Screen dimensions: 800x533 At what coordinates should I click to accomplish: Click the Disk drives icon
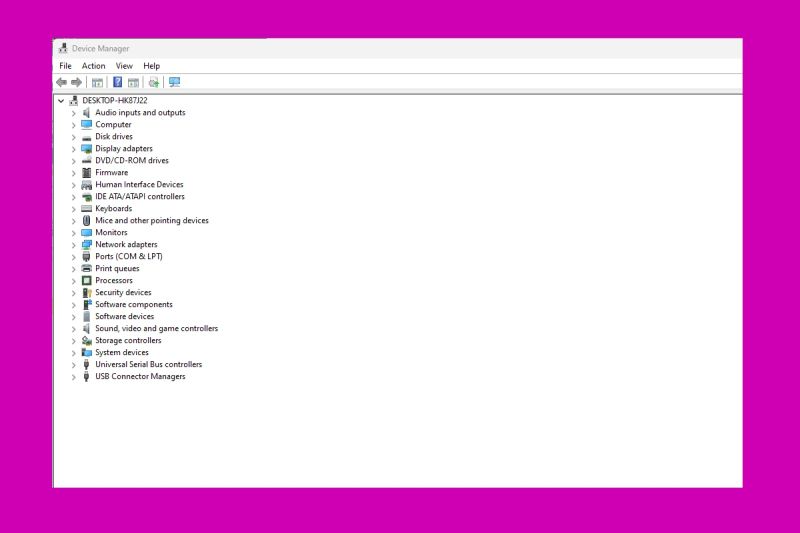87,137
